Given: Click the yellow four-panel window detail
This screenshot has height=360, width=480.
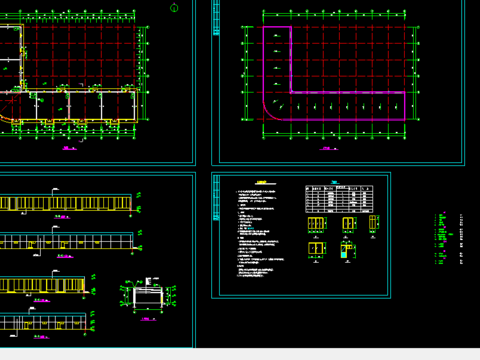Looking at the screenshot, I should (316, 223).
